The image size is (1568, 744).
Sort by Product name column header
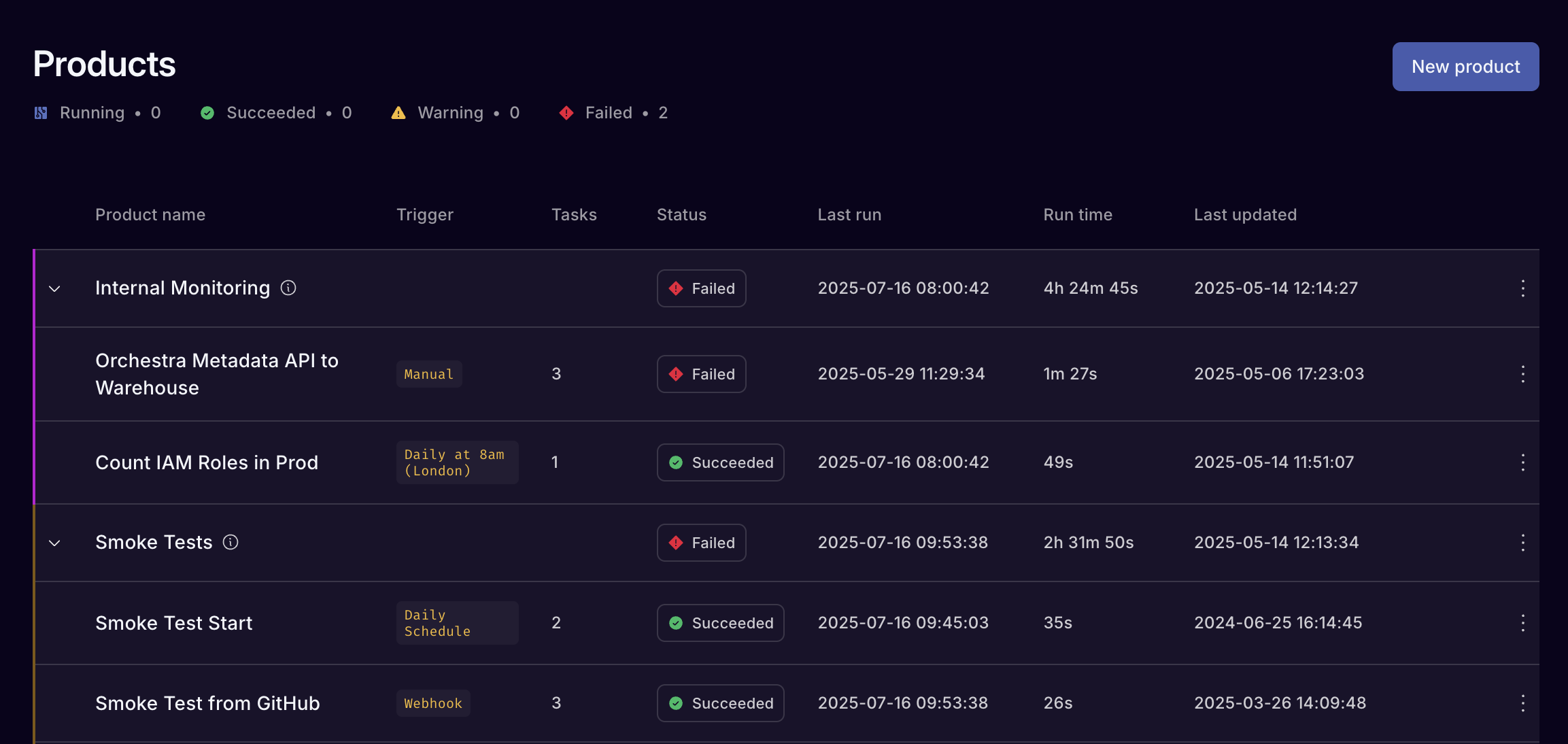pos(150,215)
